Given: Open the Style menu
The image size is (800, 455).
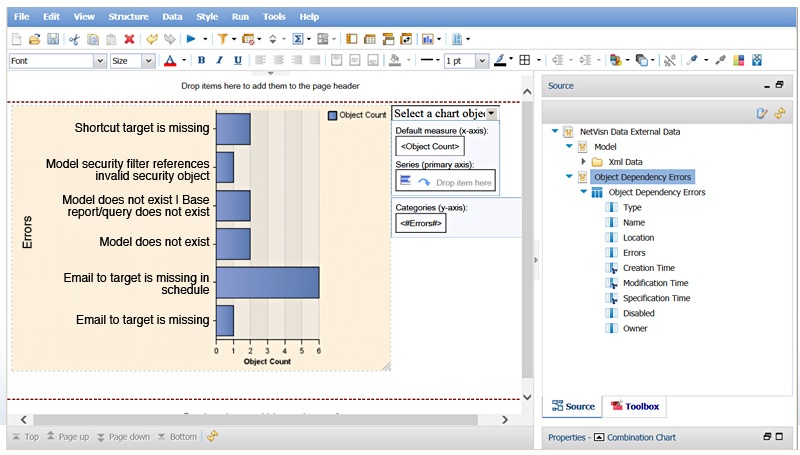Looking at the screenshot, I should (x=207, y=17).
